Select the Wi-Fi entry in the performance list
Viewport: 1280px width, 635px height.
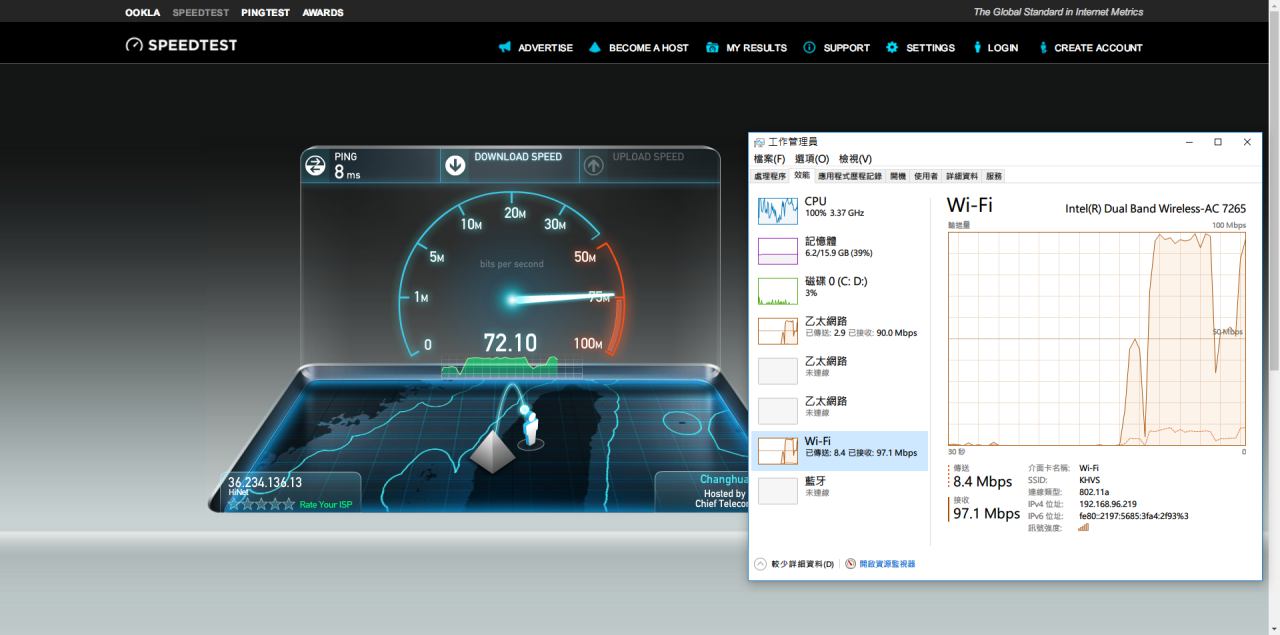[839, 451]
